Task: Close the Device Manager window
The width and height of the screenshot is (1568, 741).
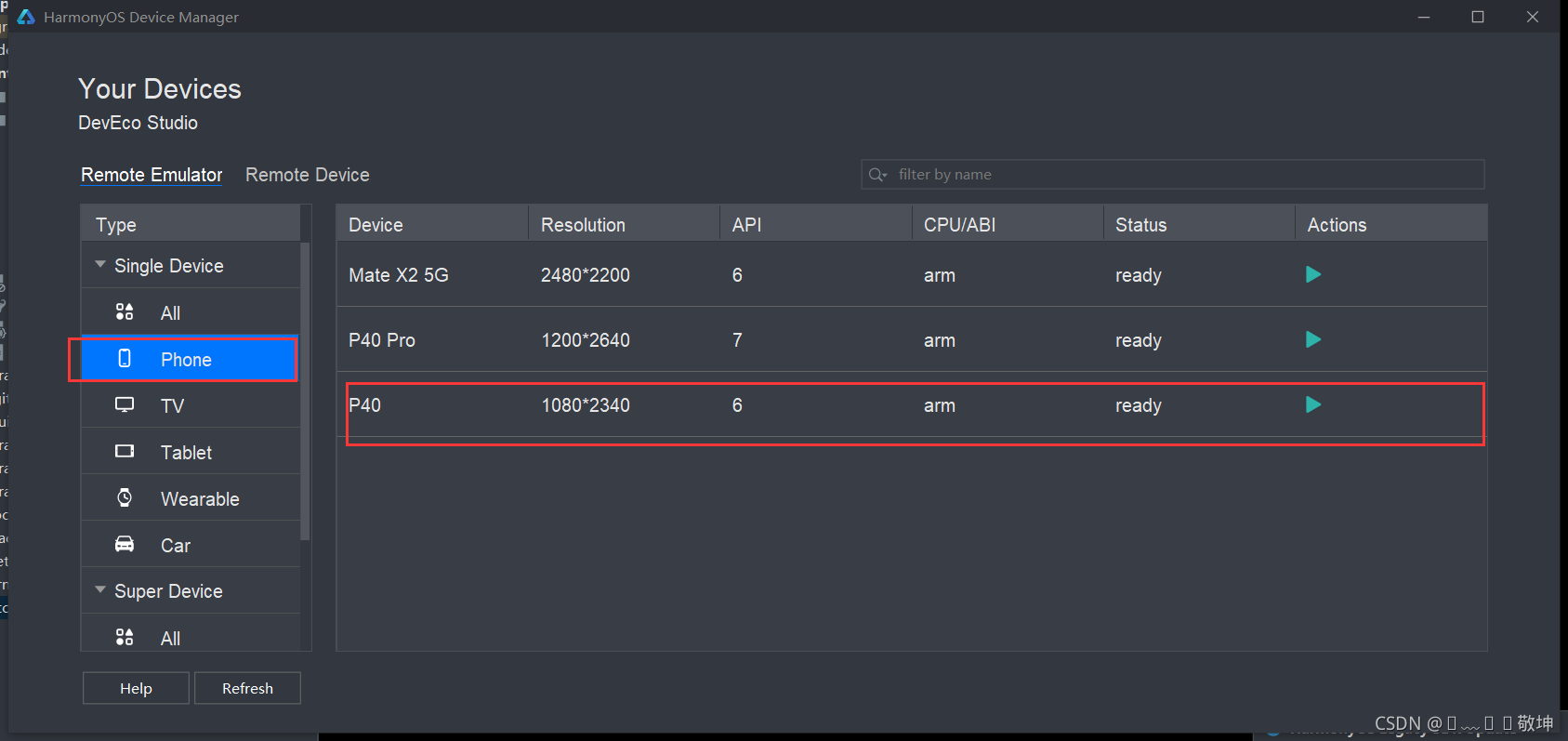Action: pyautogui.click(x=1533, y=17)
